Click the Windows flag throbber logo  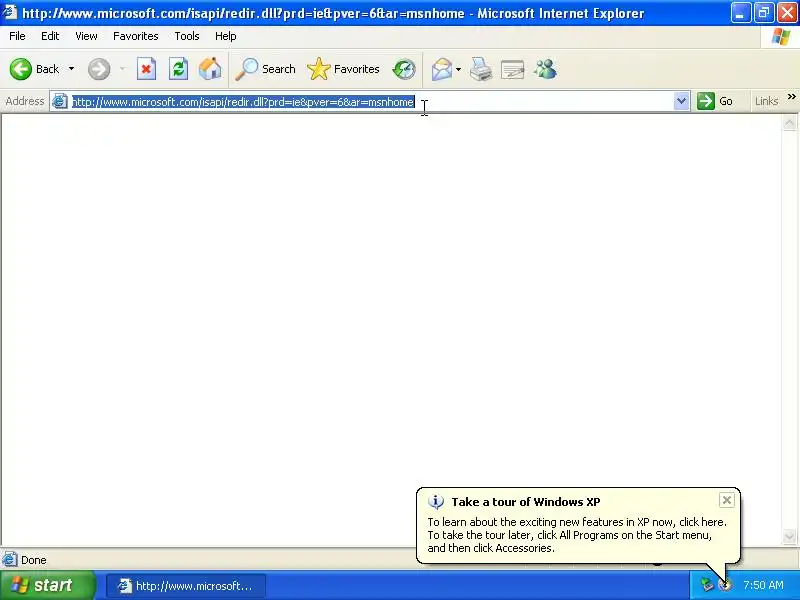point(781,36)
